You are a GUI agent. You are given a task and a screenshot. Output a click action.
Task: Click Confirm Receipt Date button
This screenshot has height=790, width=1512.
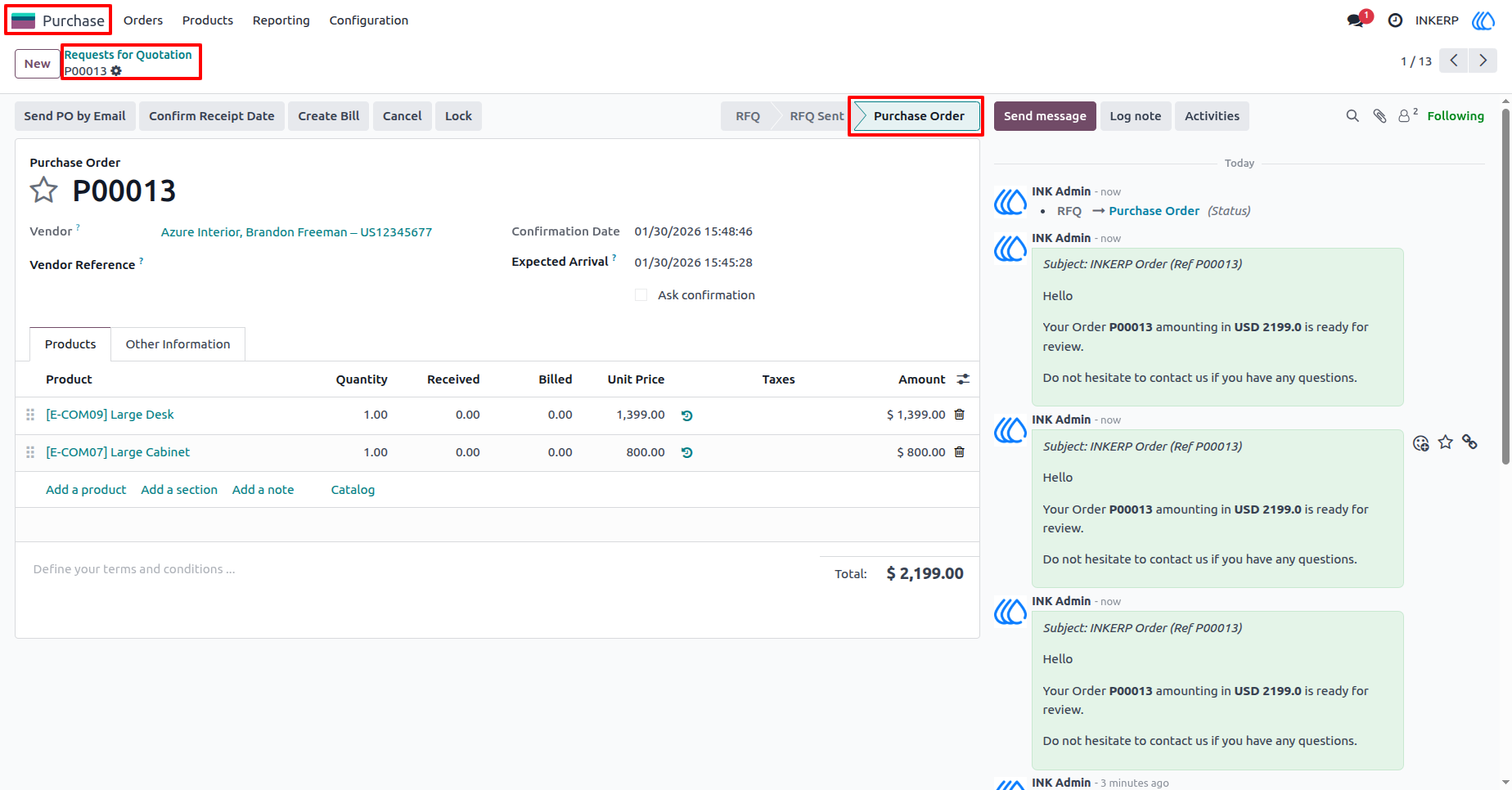[x=212, y=116]
